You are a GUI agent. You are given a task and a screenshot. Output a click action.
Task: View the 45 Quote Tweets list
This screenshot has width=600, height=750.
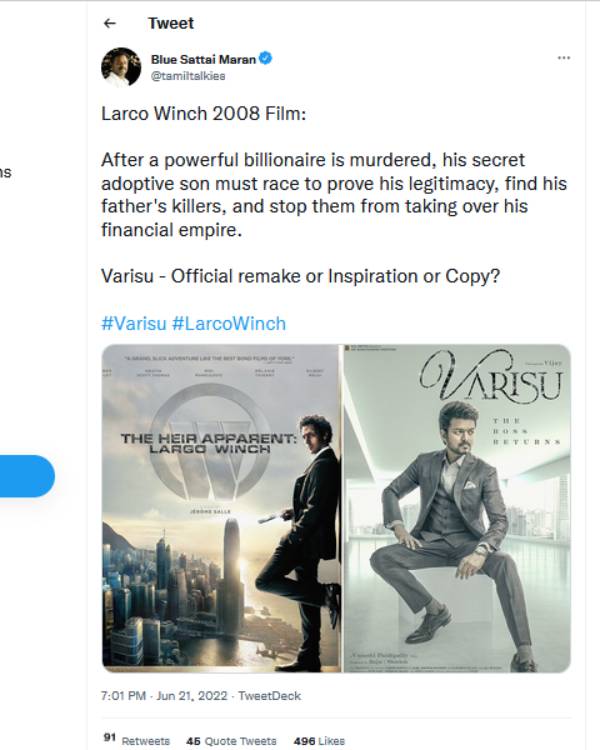coord(231,740)
